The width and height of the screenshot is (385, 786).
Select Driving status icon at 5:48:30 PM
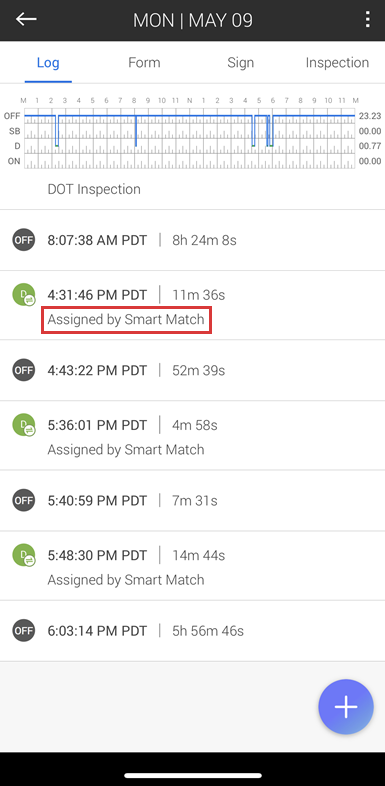24,555
